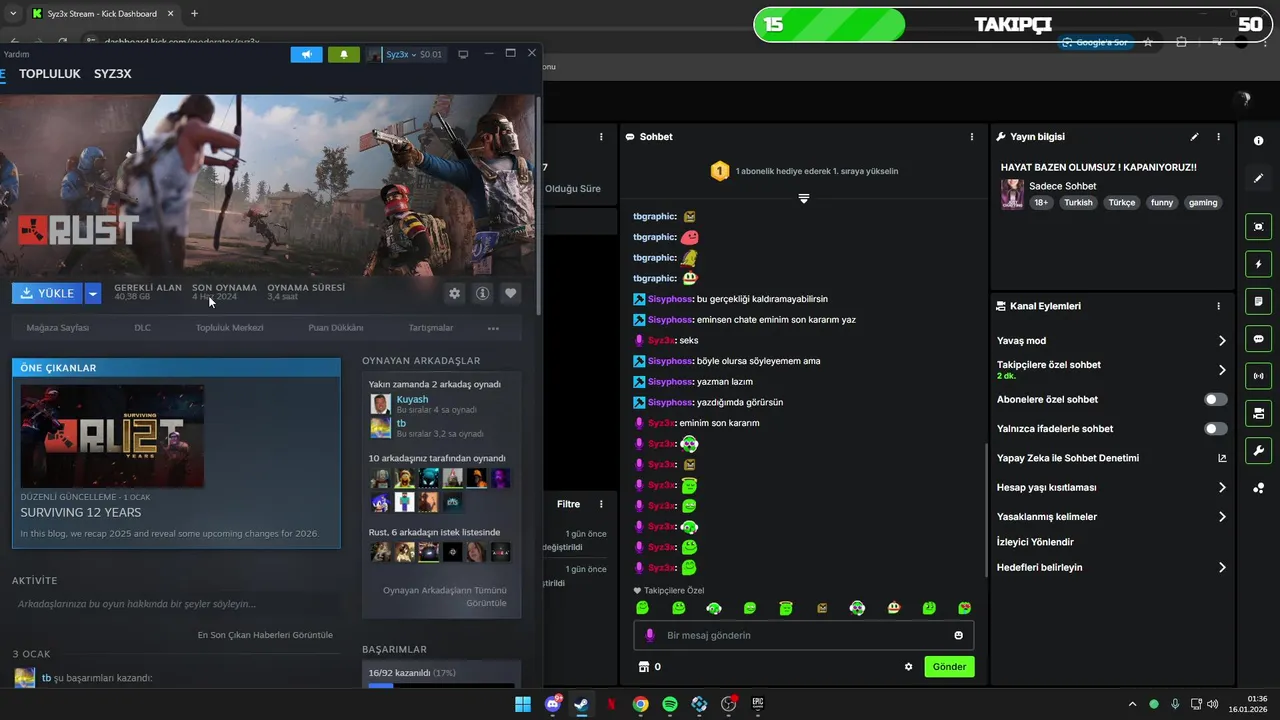The width and height of the screenshot is (1280, 720).
Task: Expand Yasaklanmış kelimeler settings
Action: 1222,517
